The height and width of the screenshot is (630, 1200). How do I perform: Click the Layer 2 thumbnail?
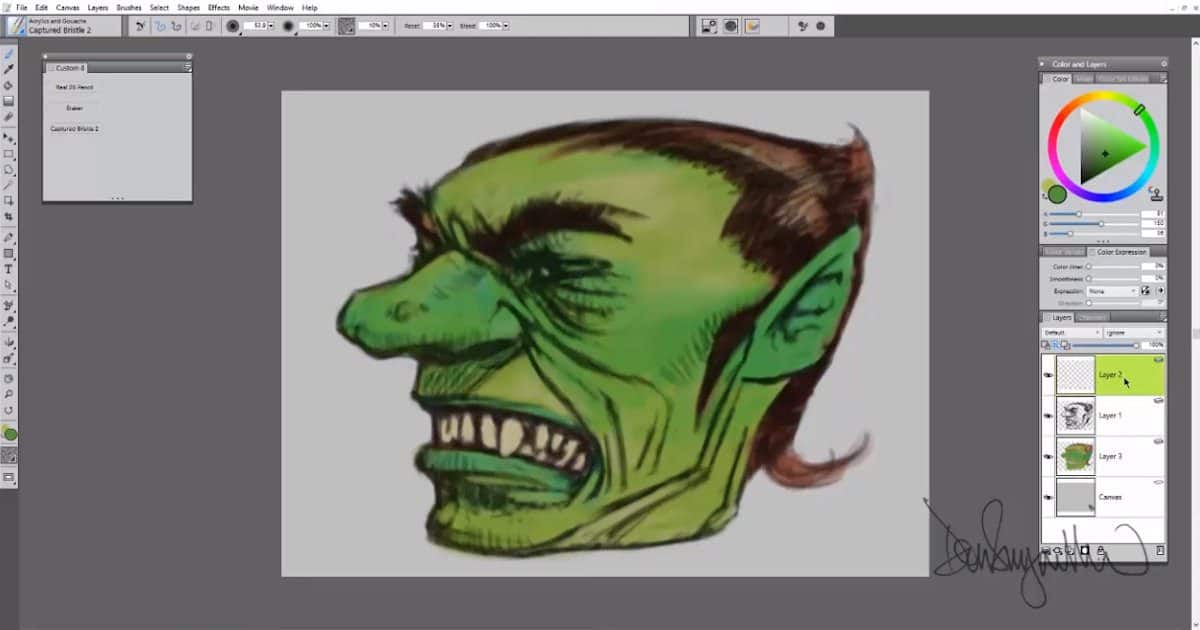1075,375
